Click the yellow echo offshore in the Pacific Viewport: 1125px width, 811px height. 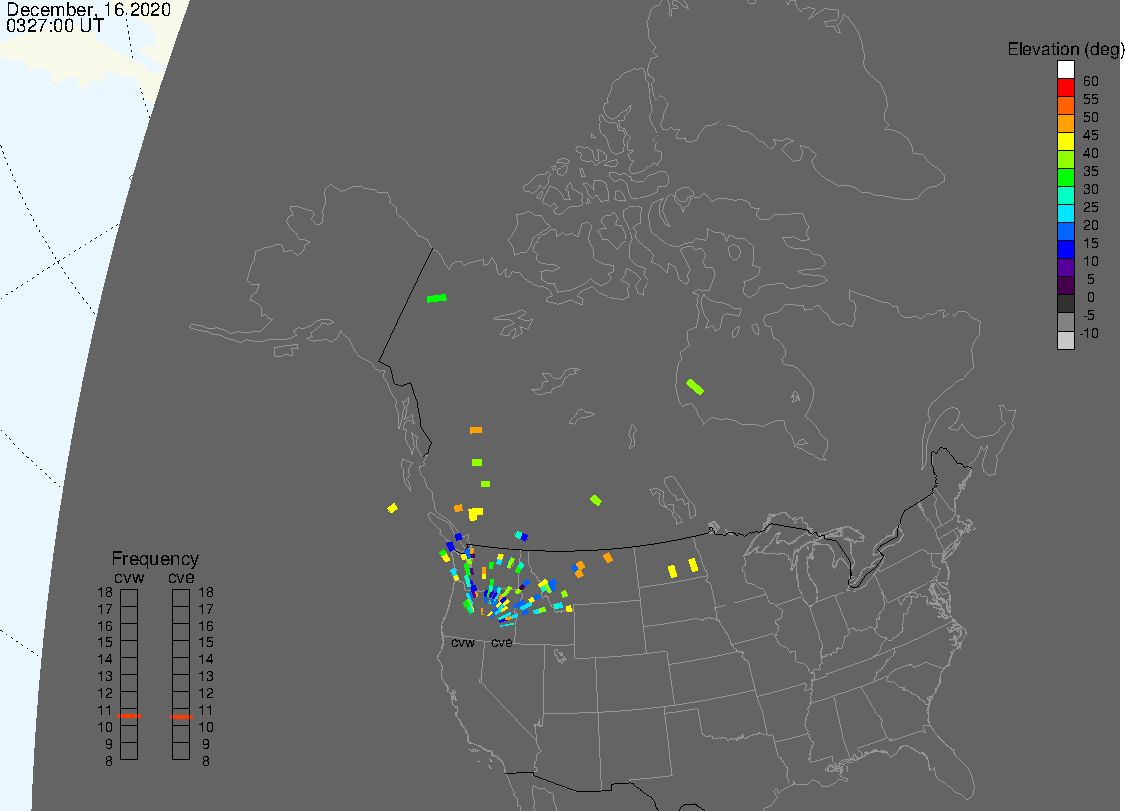pos(392,508)
